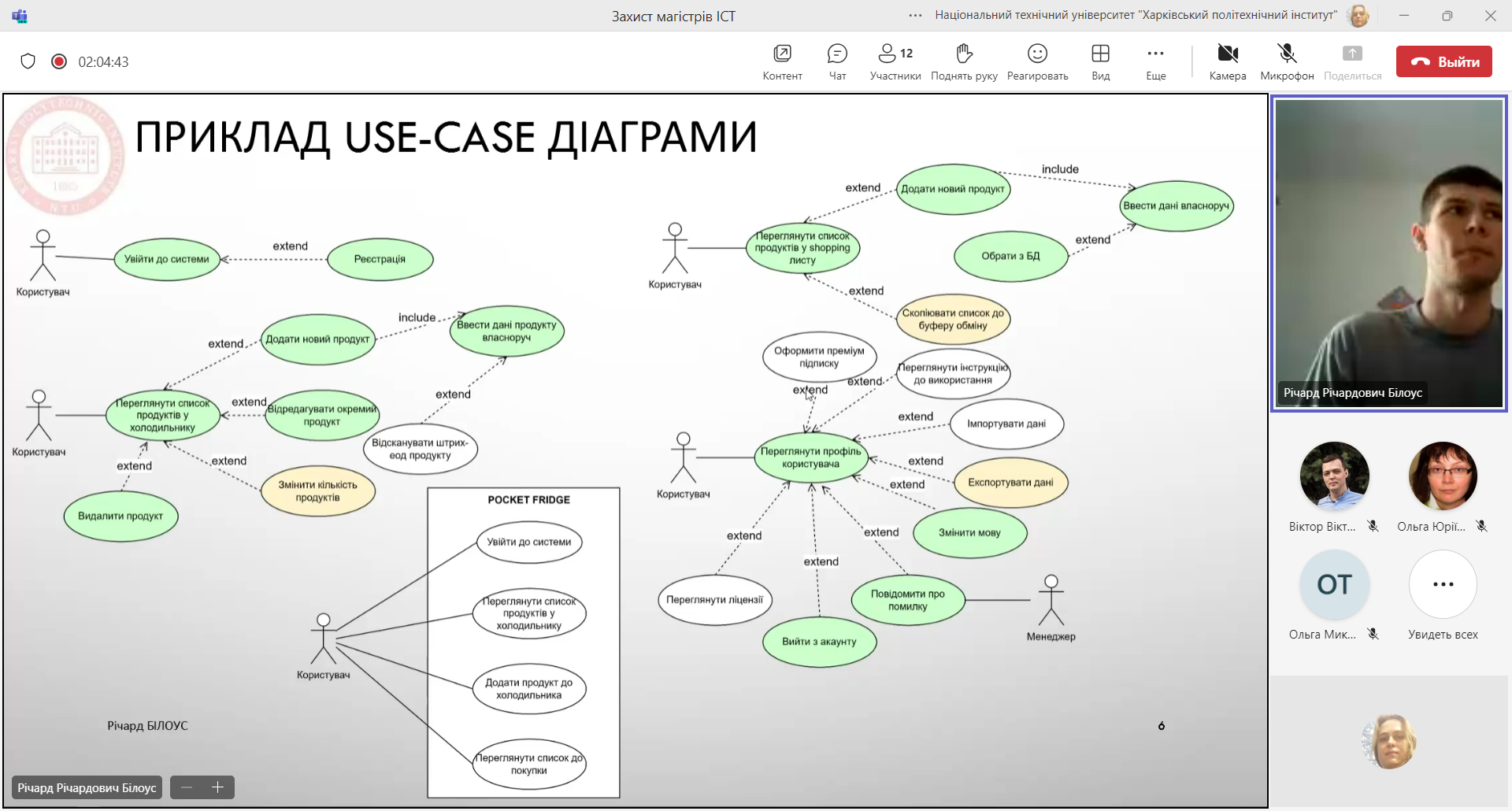This screenshot has width=1512, height=811.
Task: Expand the Еще more actions menu
Action: [1155, 61]
